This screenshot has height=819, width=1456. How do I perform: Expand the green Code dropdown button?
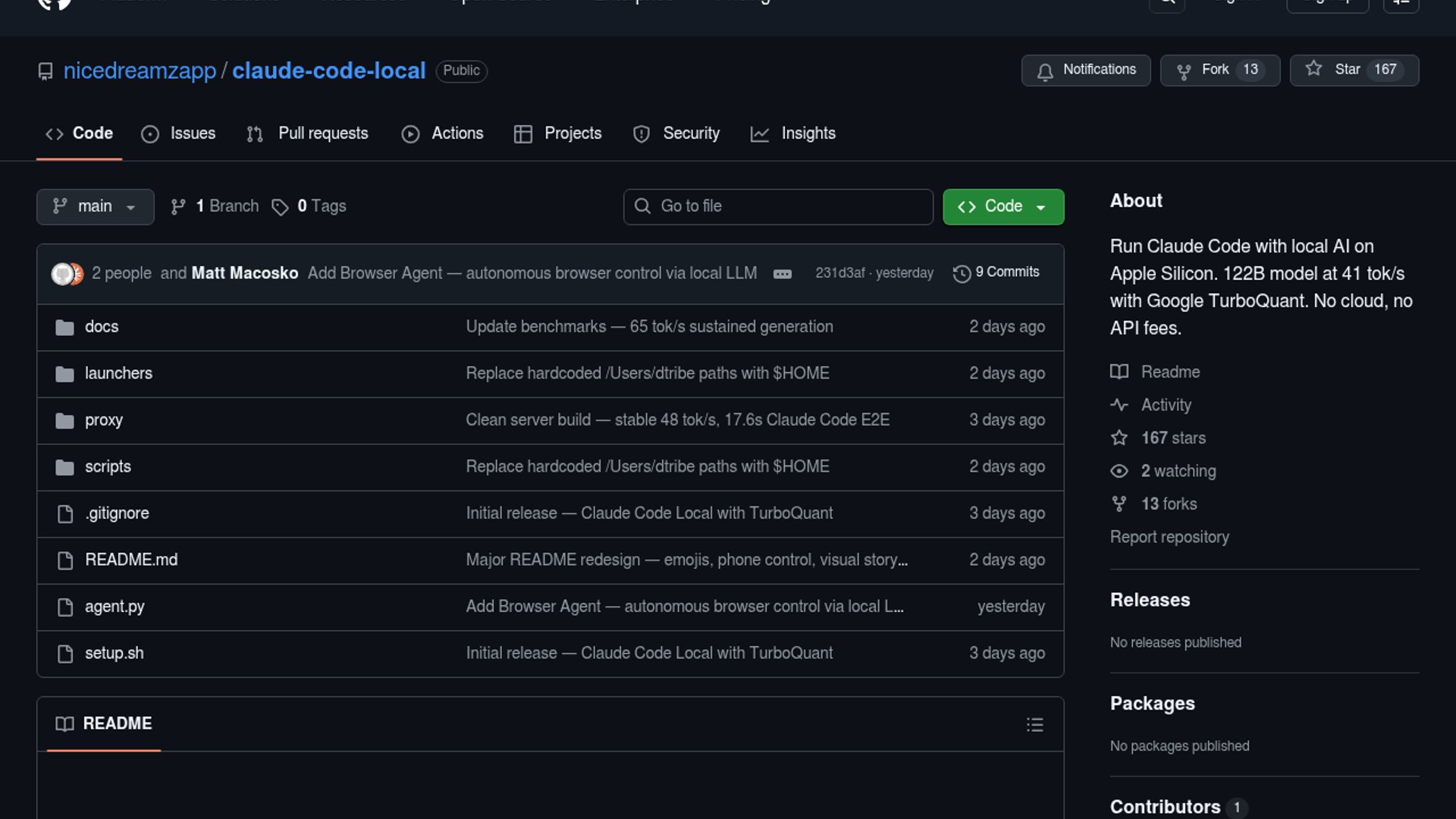point(1003,207)
